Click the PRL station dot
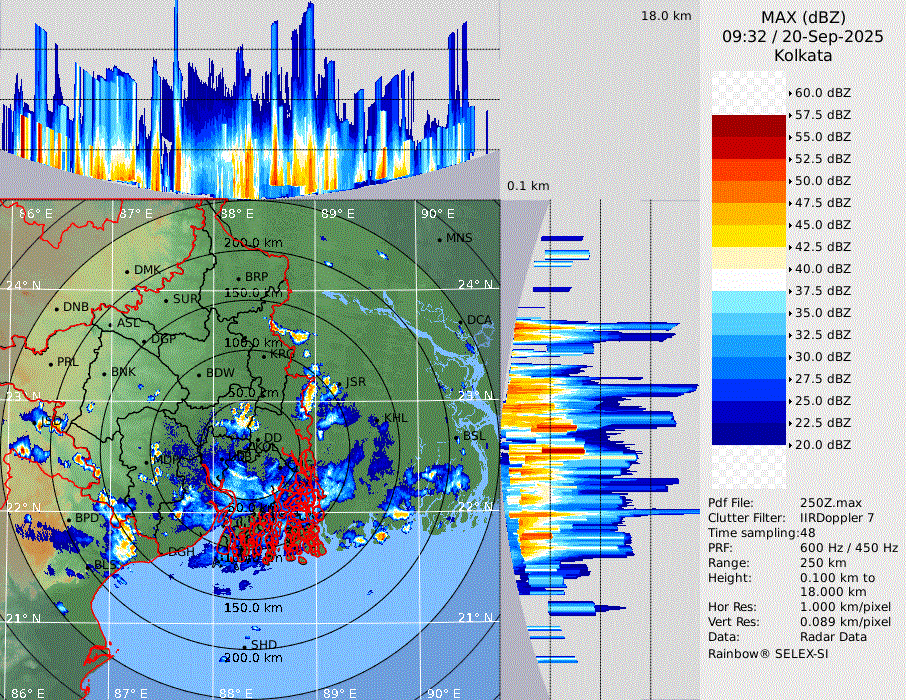 (50, 363)
